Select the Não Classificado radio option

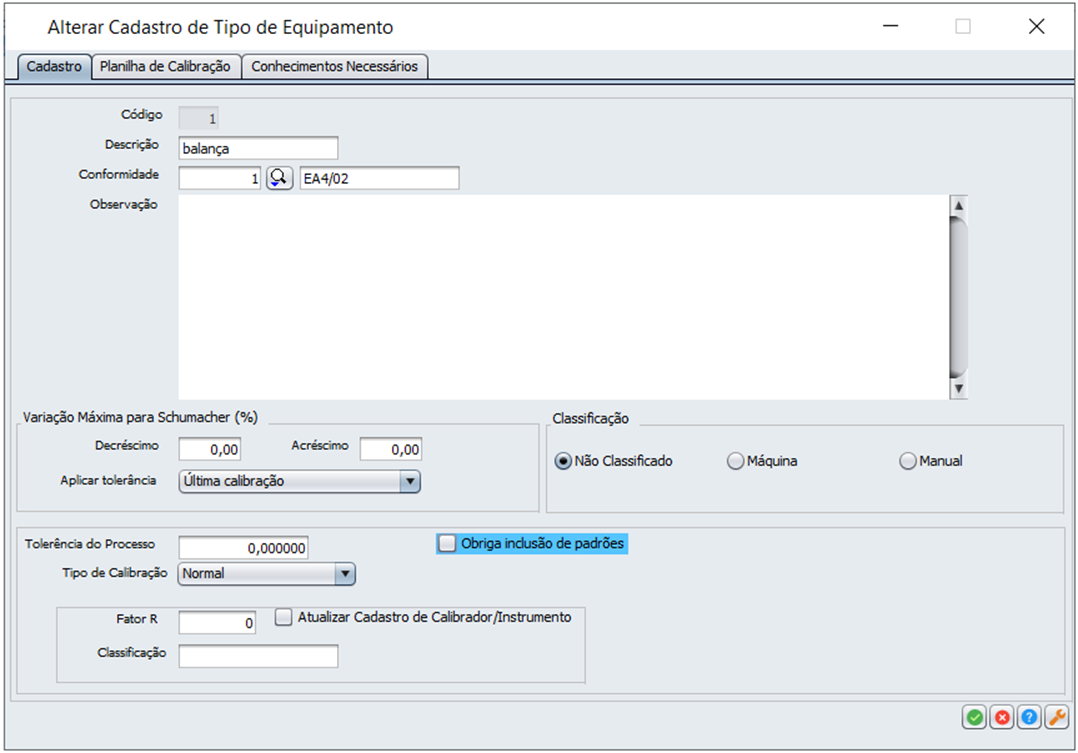click(563, 461)
